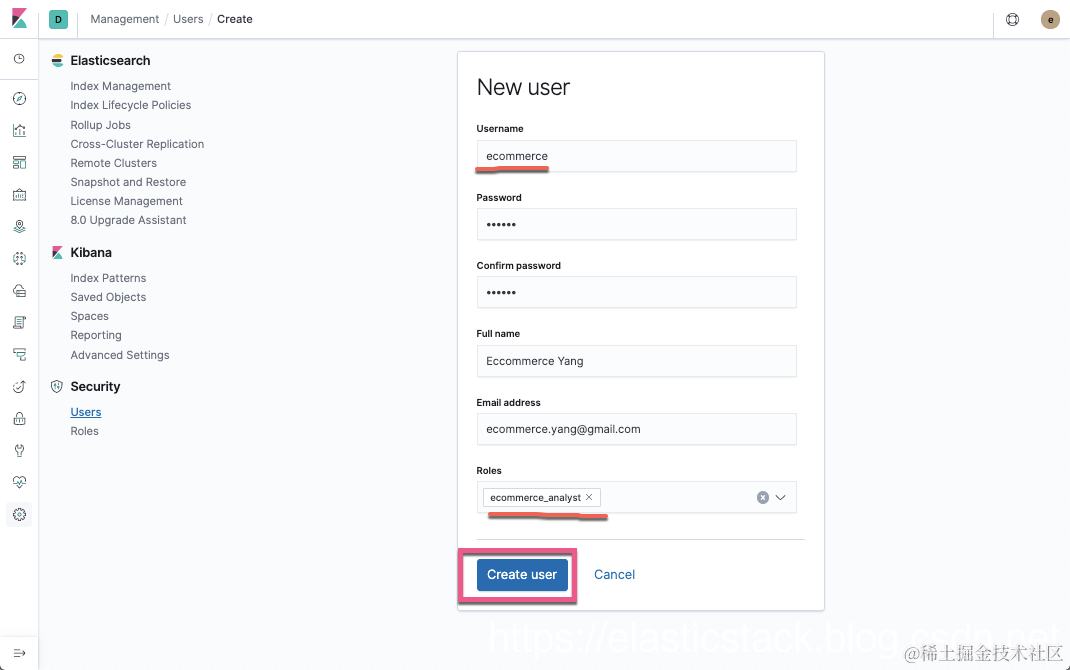1070x670 pixels.
Task: Open Infrastructure icon in sidebar
Action: click(x=19, y=290)
